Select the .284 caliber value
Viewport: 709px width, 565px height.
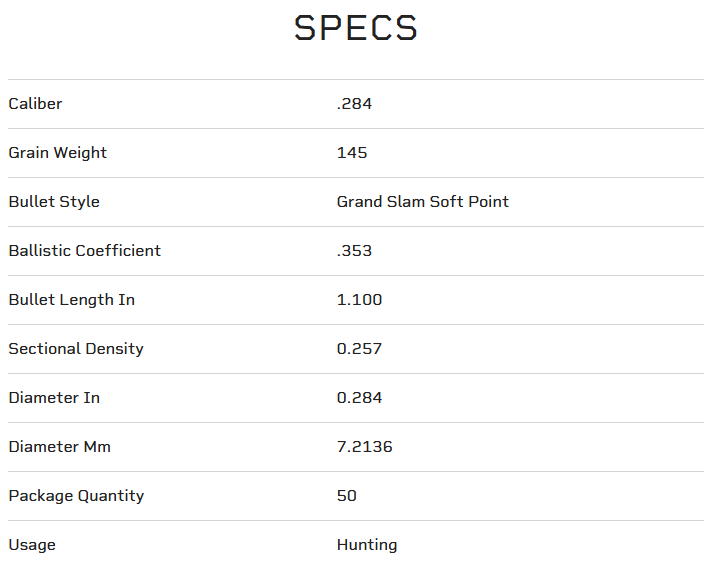(x=354, y=104)
